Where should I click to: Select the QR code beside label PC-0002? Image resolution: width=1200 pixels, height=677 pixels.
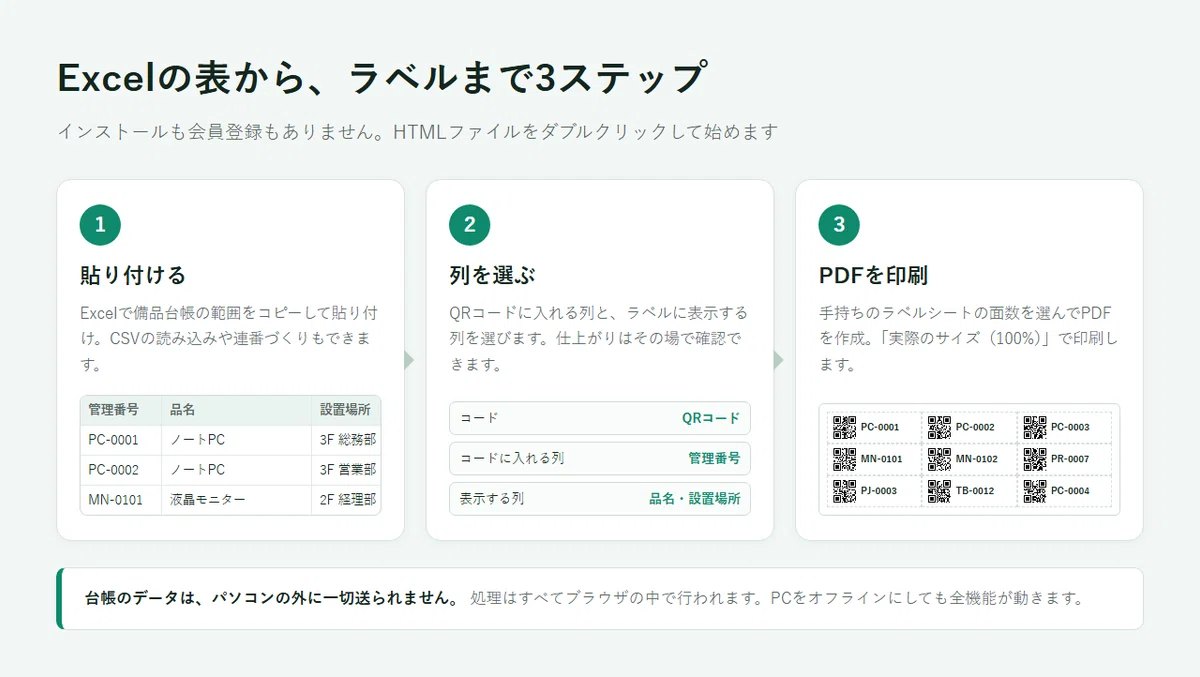(939, 427)
